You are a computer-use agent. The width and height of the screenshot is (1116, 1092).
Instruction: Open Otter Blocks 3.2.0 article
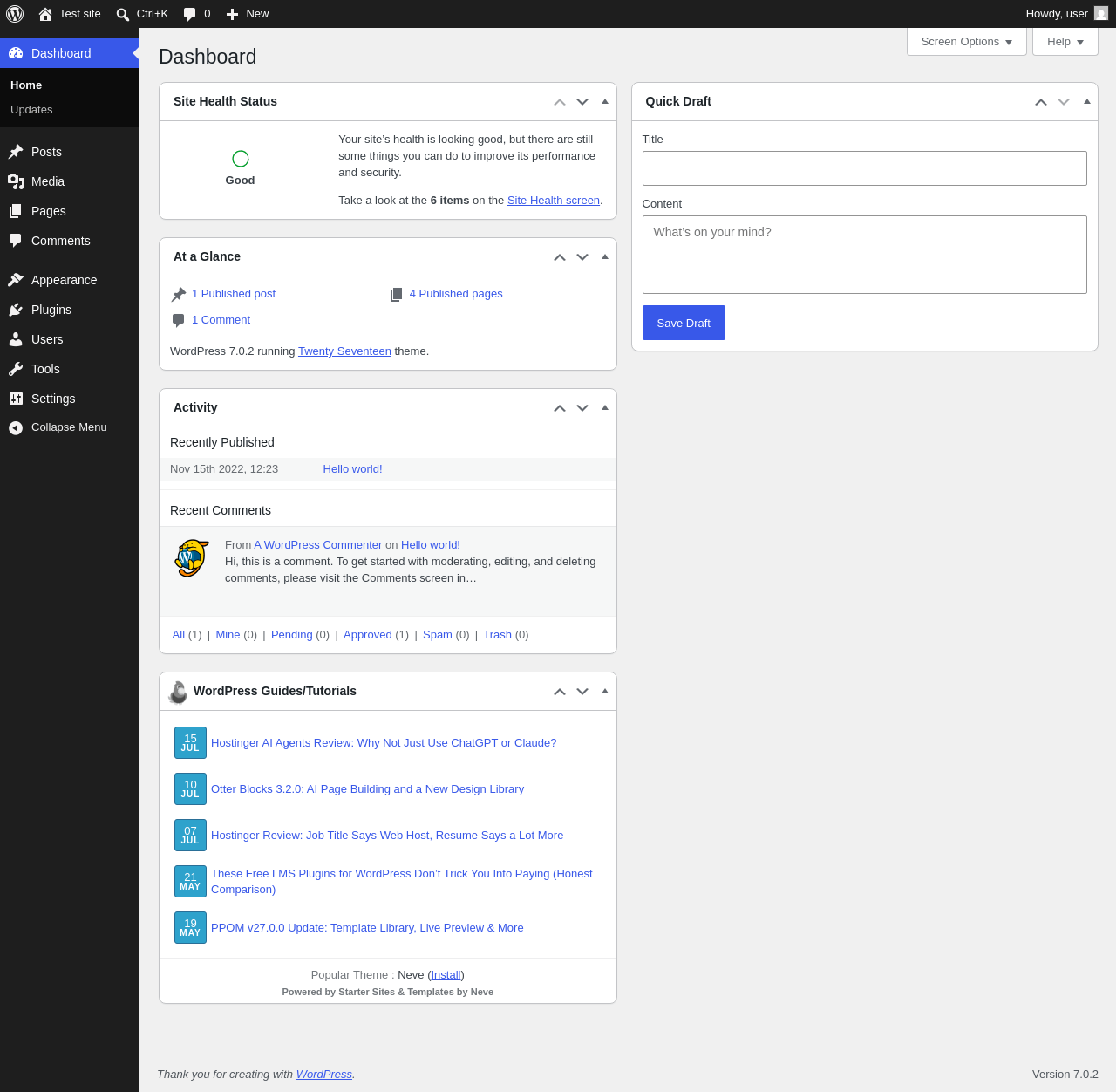click(x=367, y=789)
